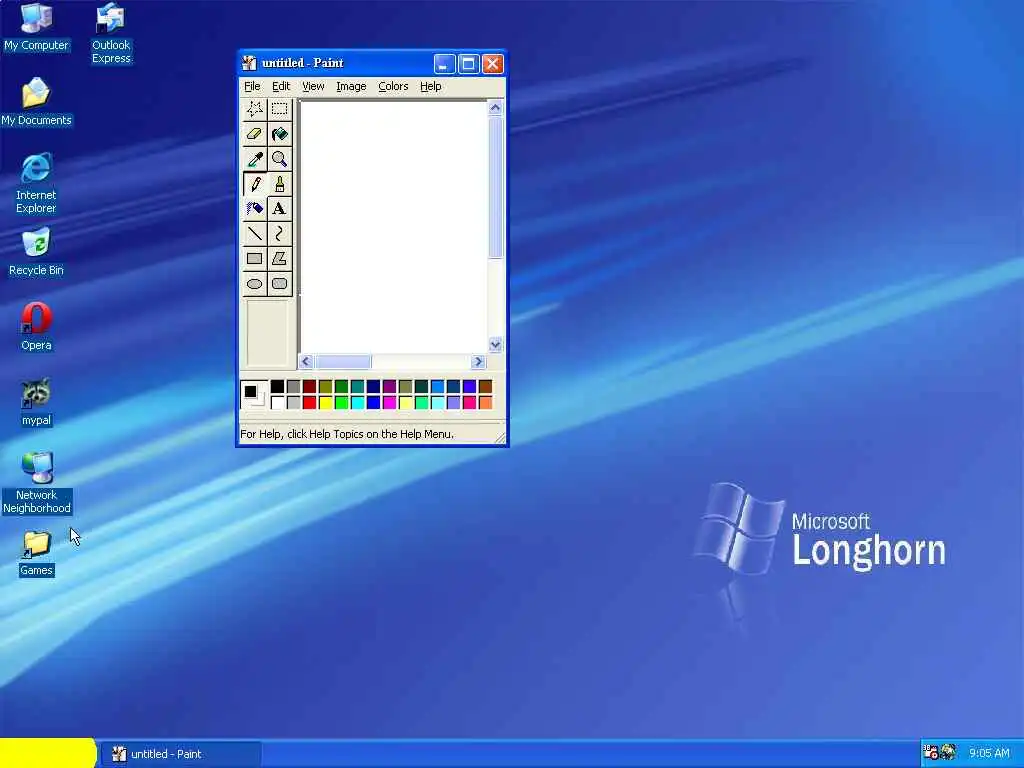Choose the Eraser tool
Viewport: 1024px width, 768px height.
point(255,134)
